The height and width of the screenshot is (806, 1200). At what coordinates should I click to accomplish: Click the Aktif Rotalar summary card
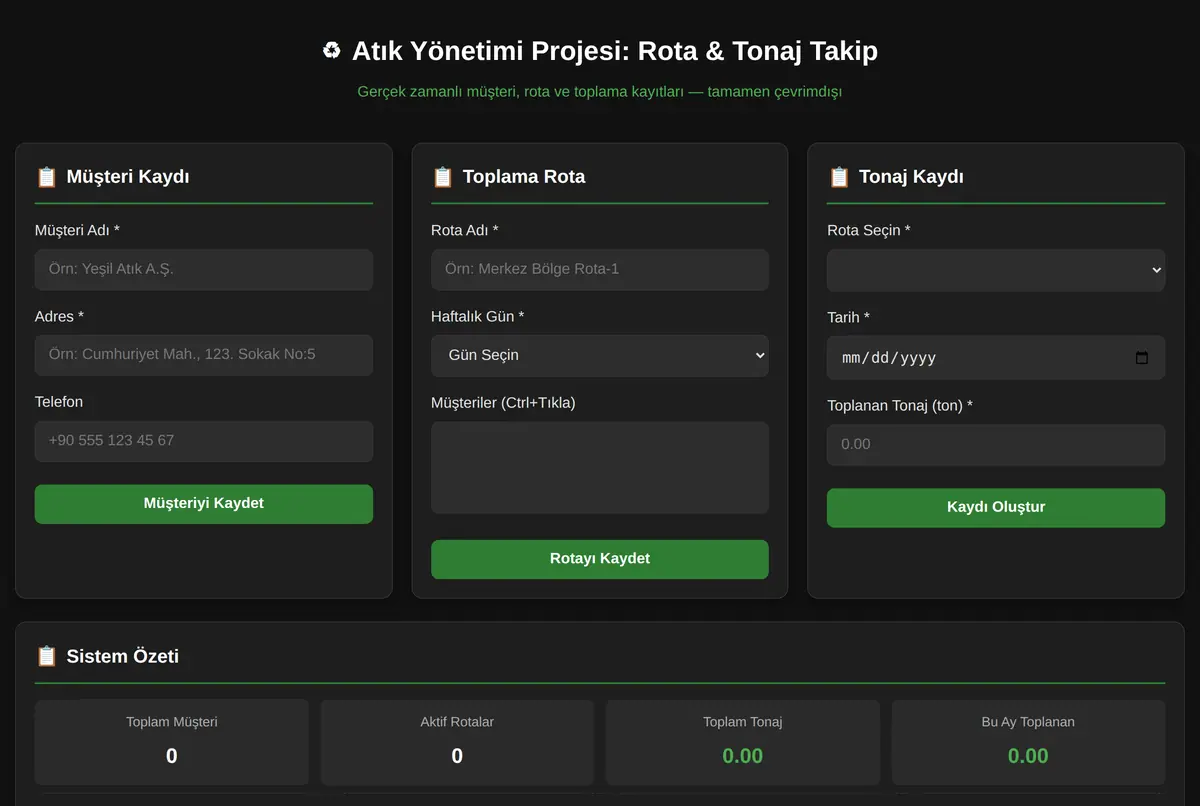point(457,742)
